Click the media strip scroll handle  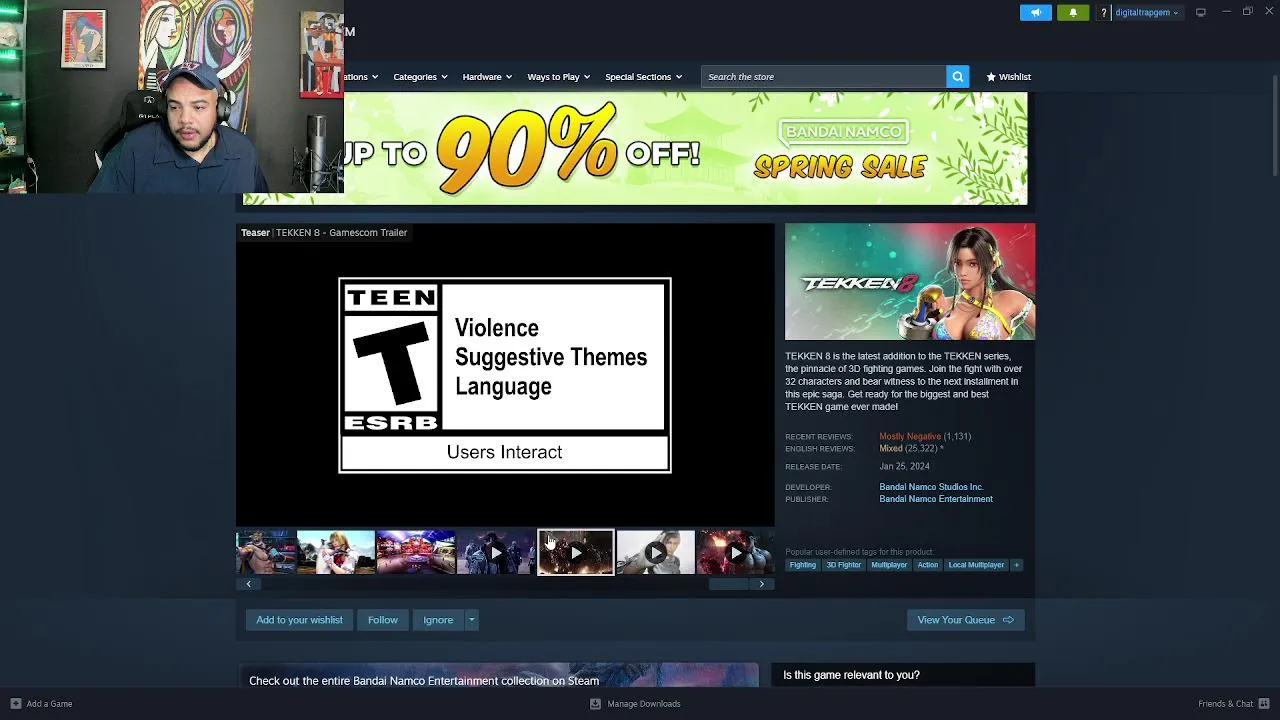pos(728,584)
